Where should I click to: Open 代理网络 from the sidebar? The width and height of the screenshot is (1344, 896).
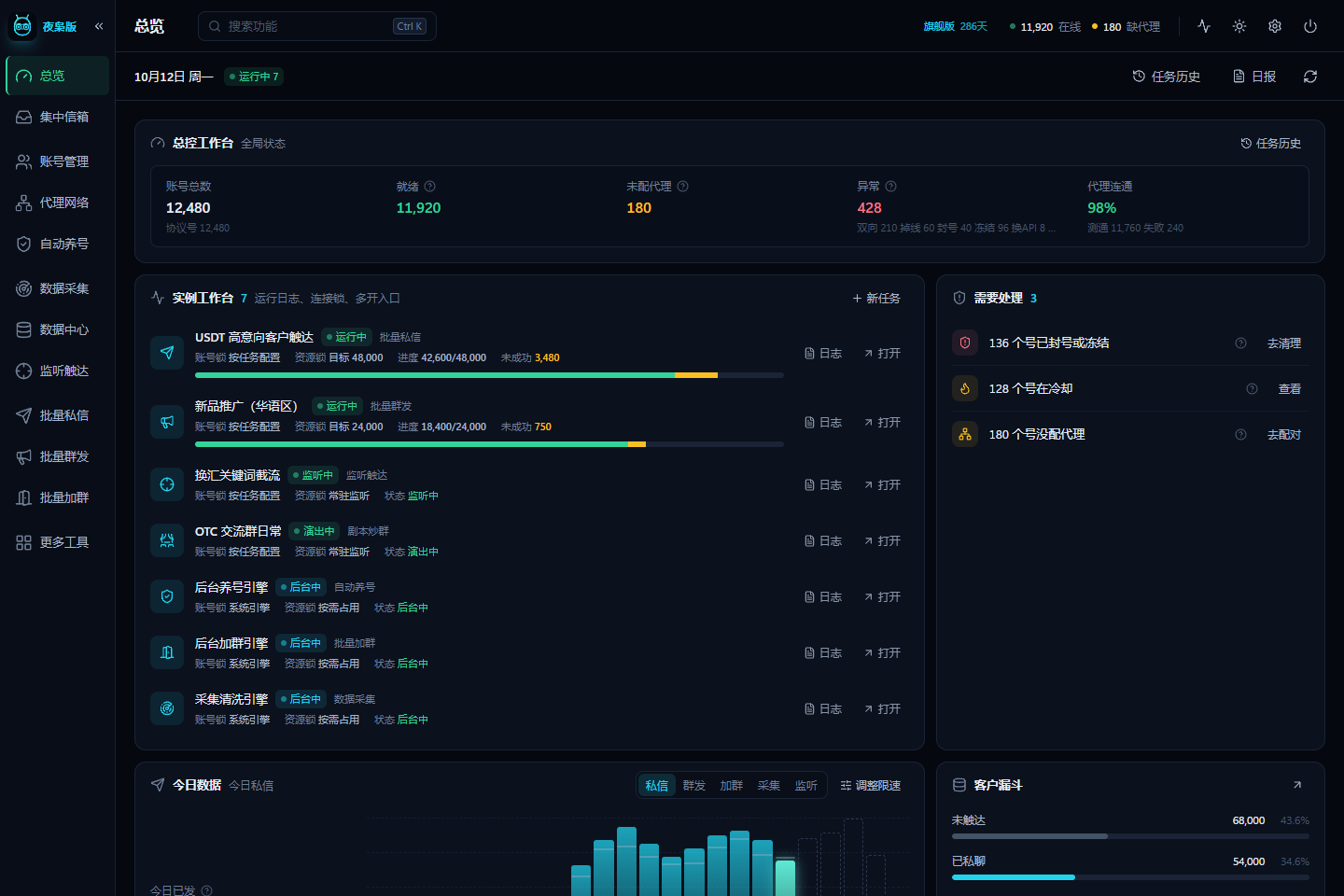57,203
